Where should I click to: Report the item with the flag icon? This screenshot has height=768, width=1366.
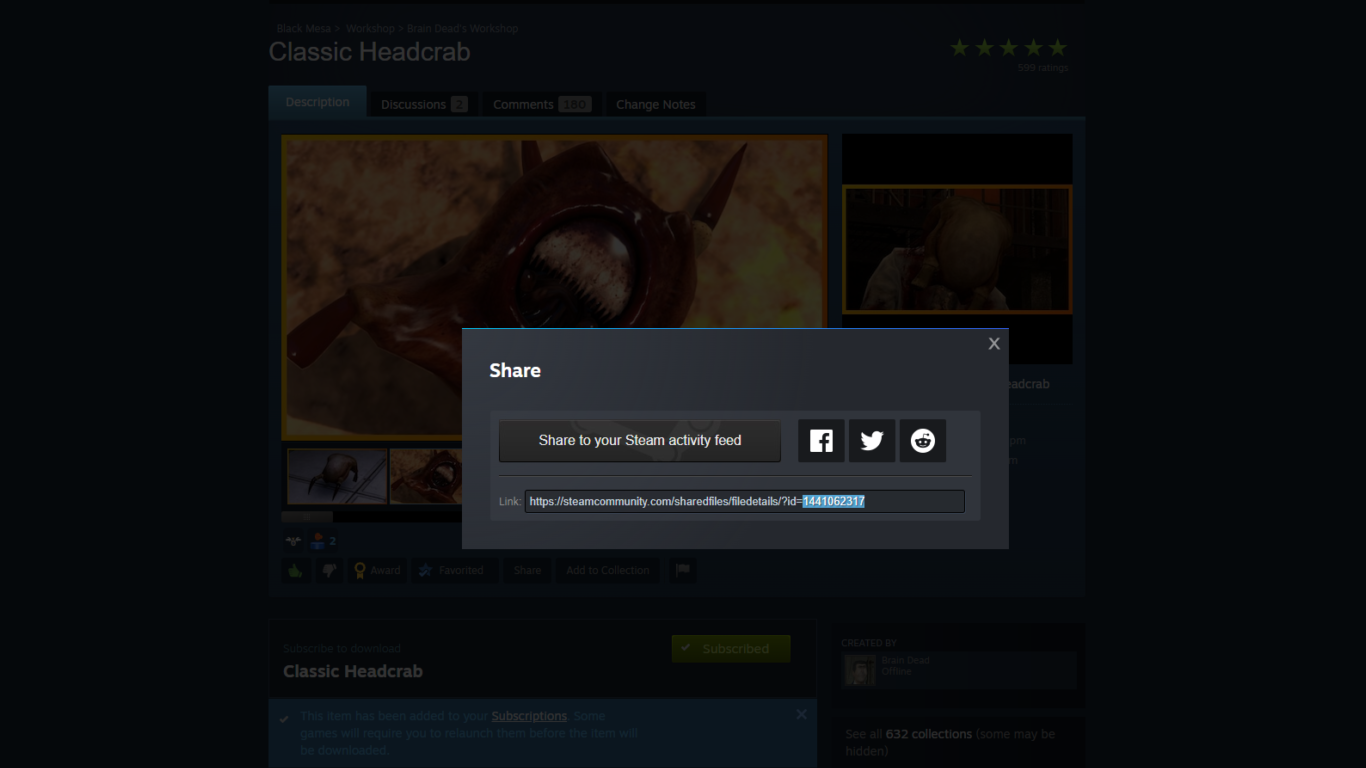pyautogui.click(x=683, y=570)
